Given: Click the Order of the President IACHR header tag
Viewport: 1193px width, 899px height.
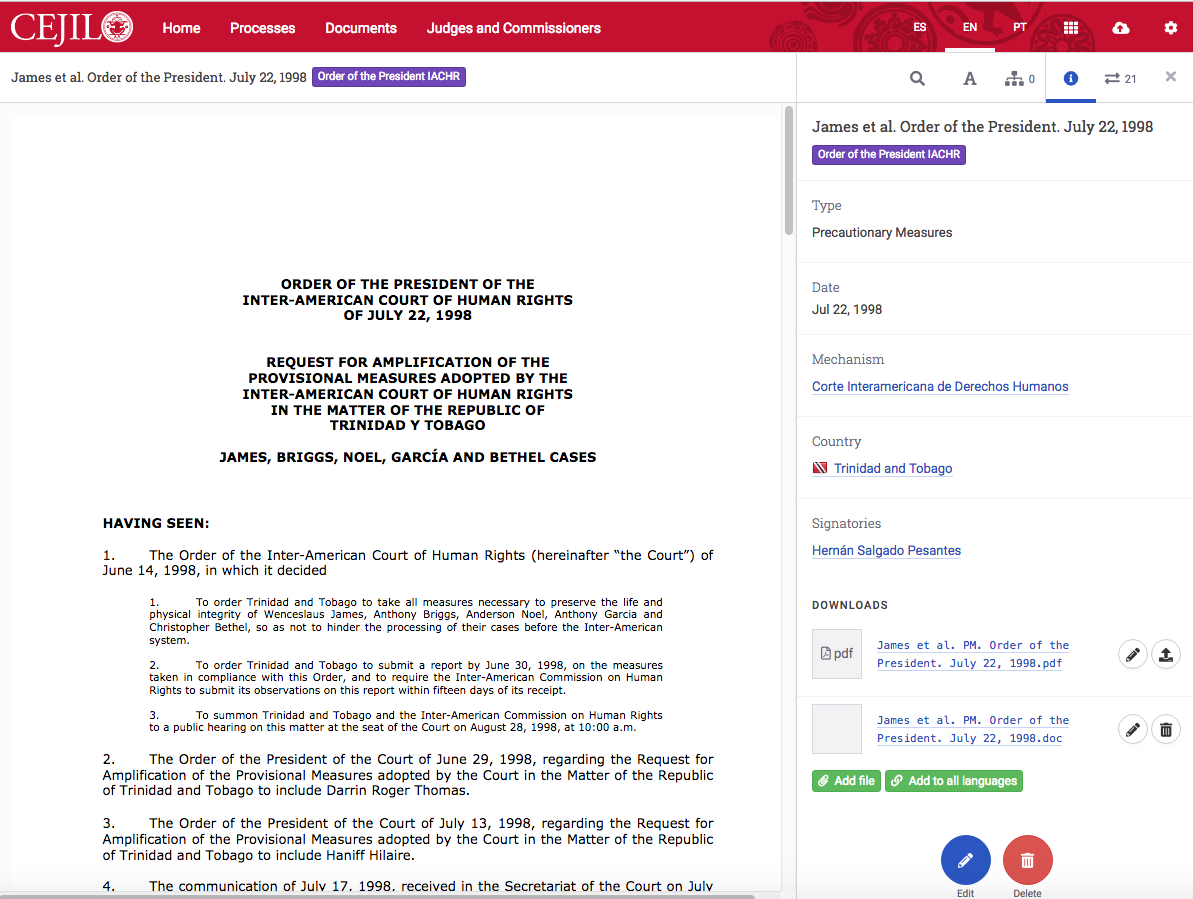Looking at the screenshot, I should 389,77.
